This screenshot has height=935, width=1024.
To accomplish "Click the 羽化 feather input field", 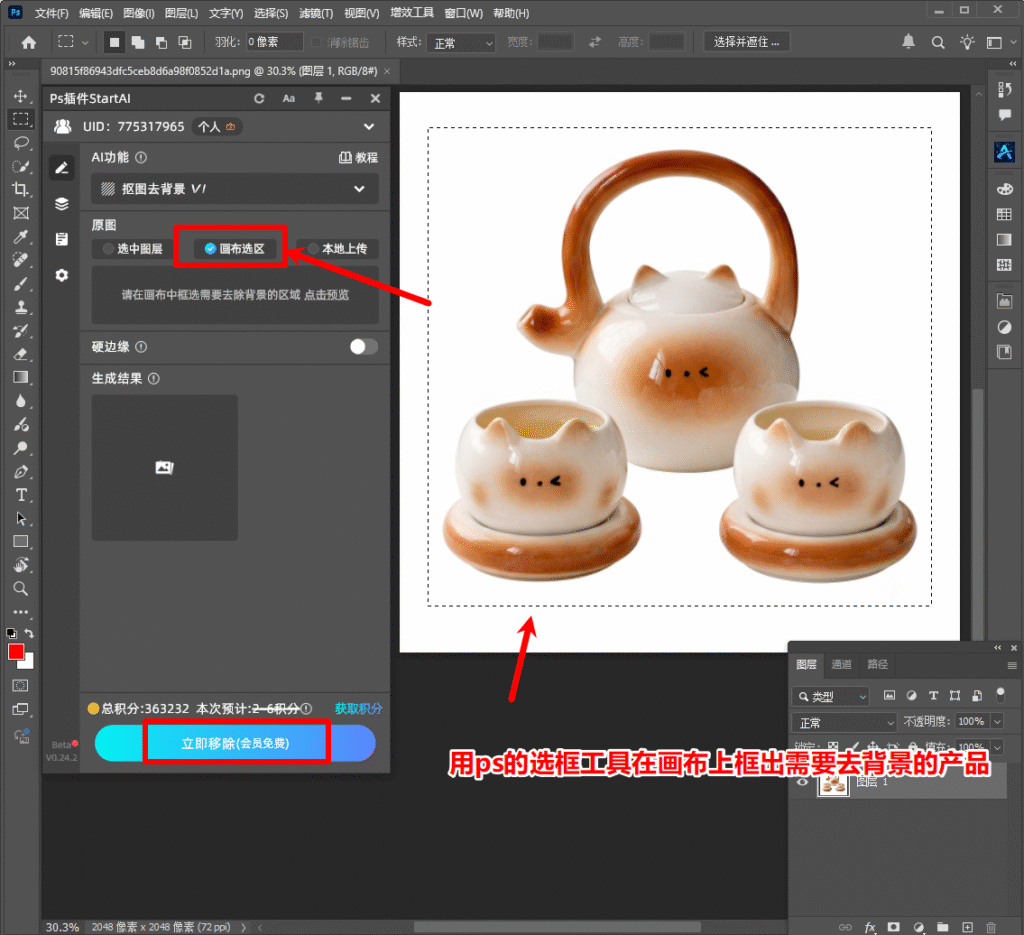I will point(274,42).
